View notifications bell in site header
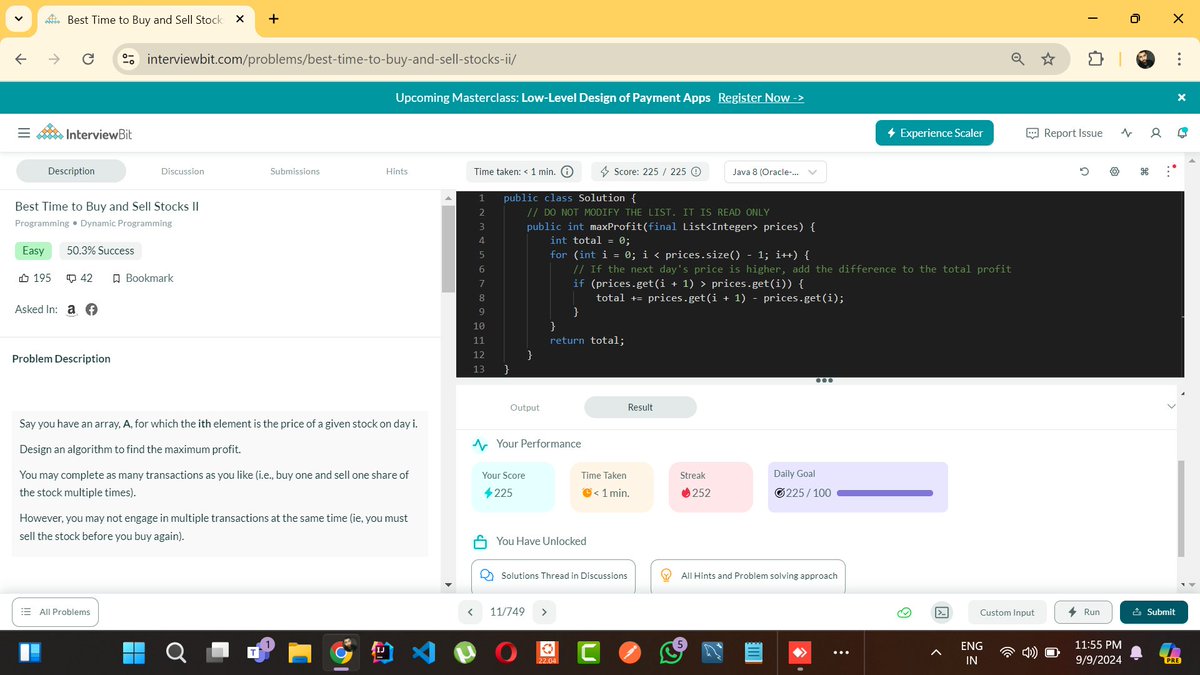Image resolution: width=1200 pixels, height=675 pixels. 1181,133
